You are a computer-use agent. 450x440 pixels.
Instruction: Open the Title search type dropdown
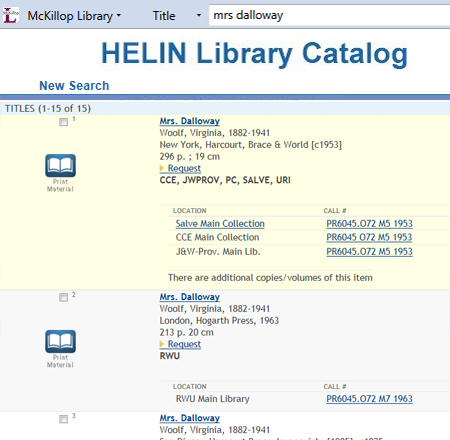coord(177,16)
